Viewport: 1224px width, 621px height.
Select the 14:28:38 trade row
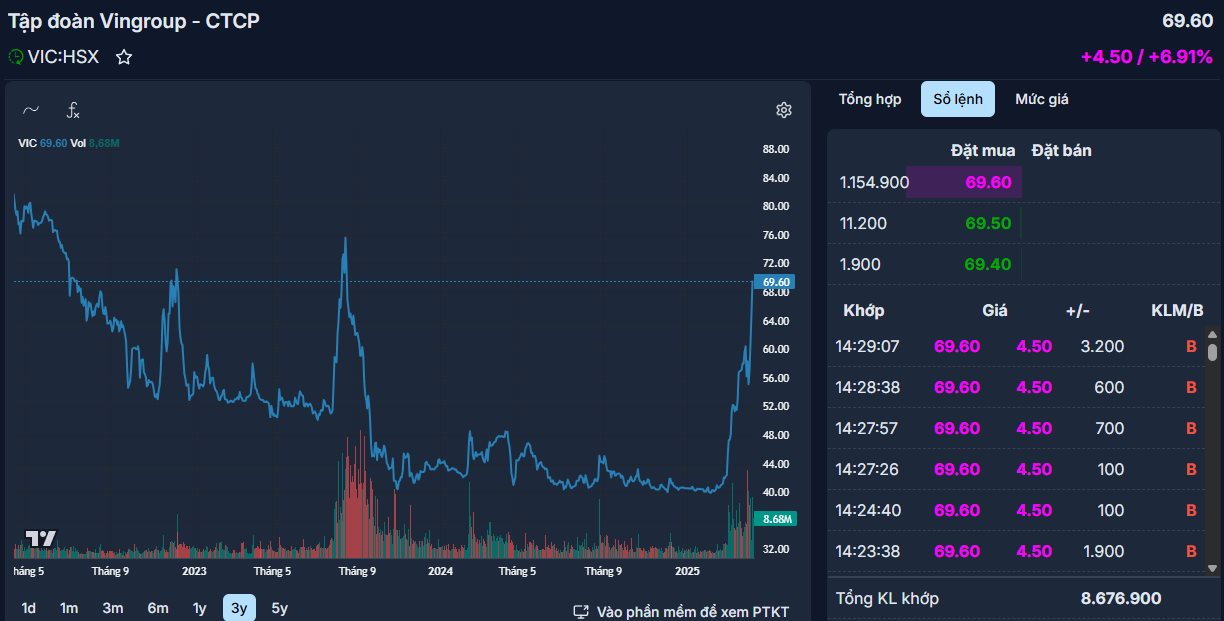[x=1017, y=387]
